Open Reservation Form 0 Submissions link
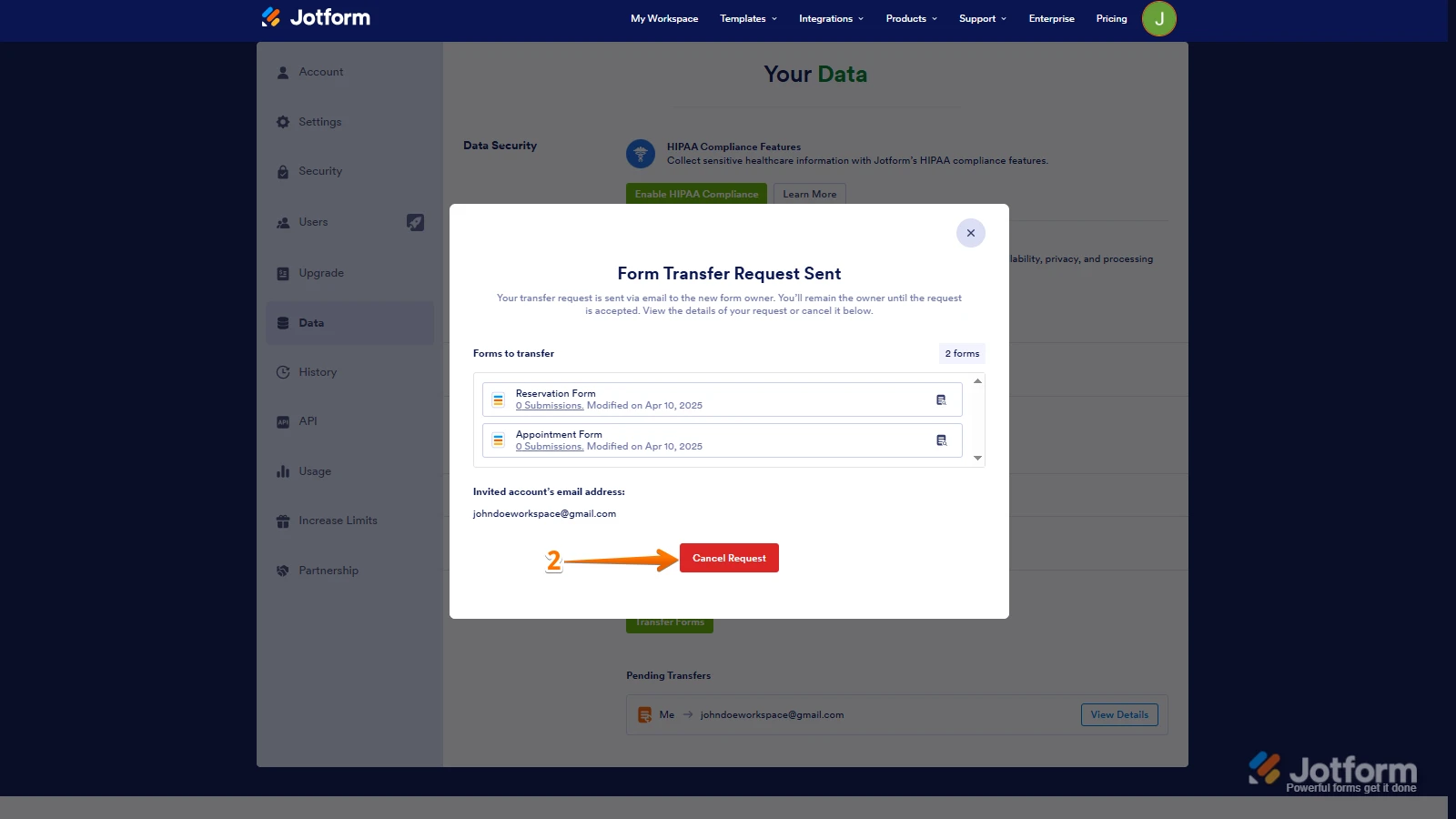This screenshot has height=819, width=1456. (550, 406)
